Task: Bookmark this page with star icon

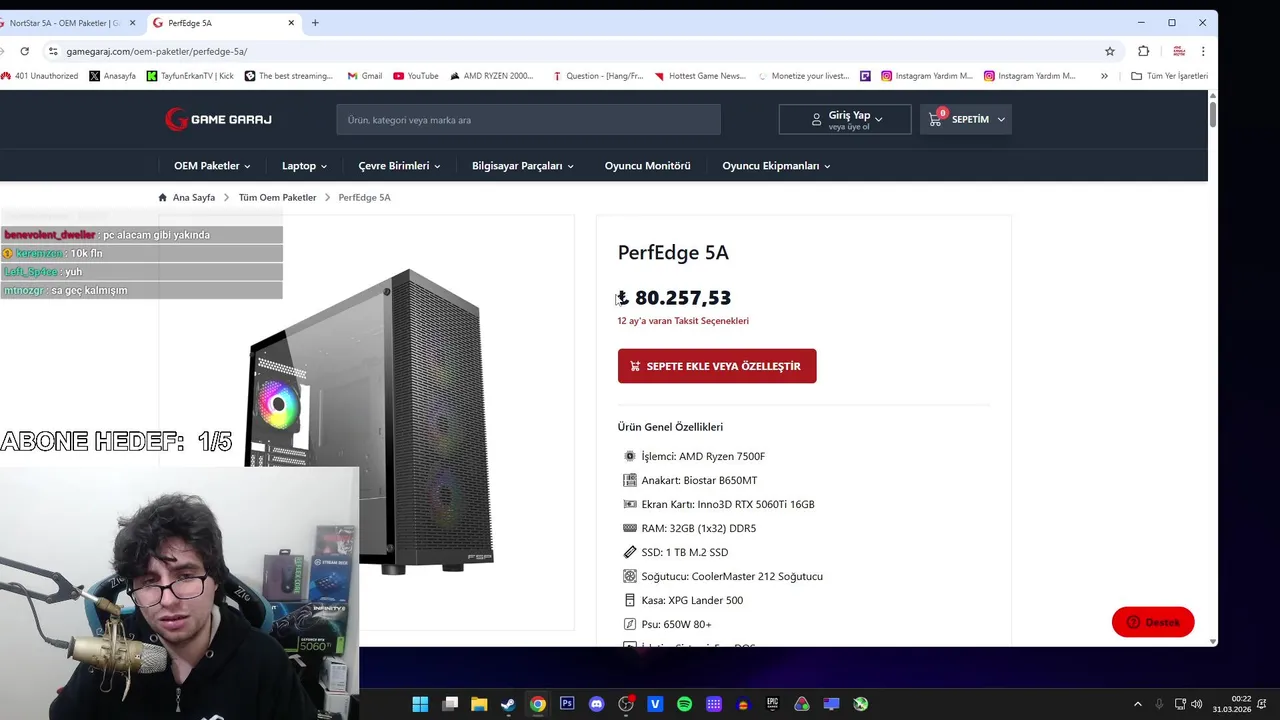Action: pos(1110,51)
